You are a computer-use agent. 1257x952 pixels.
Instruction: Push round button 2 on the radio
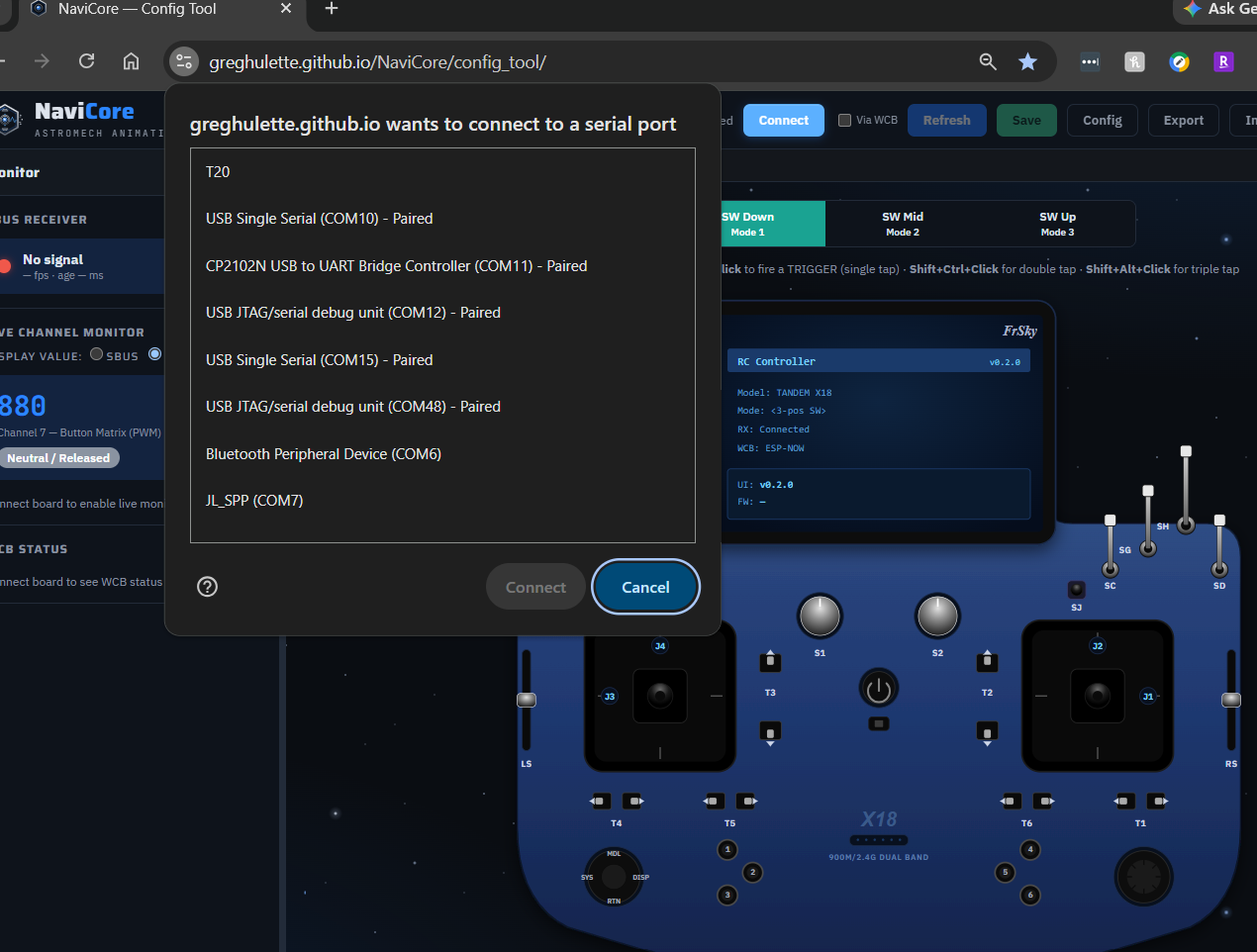pos(752,872)
